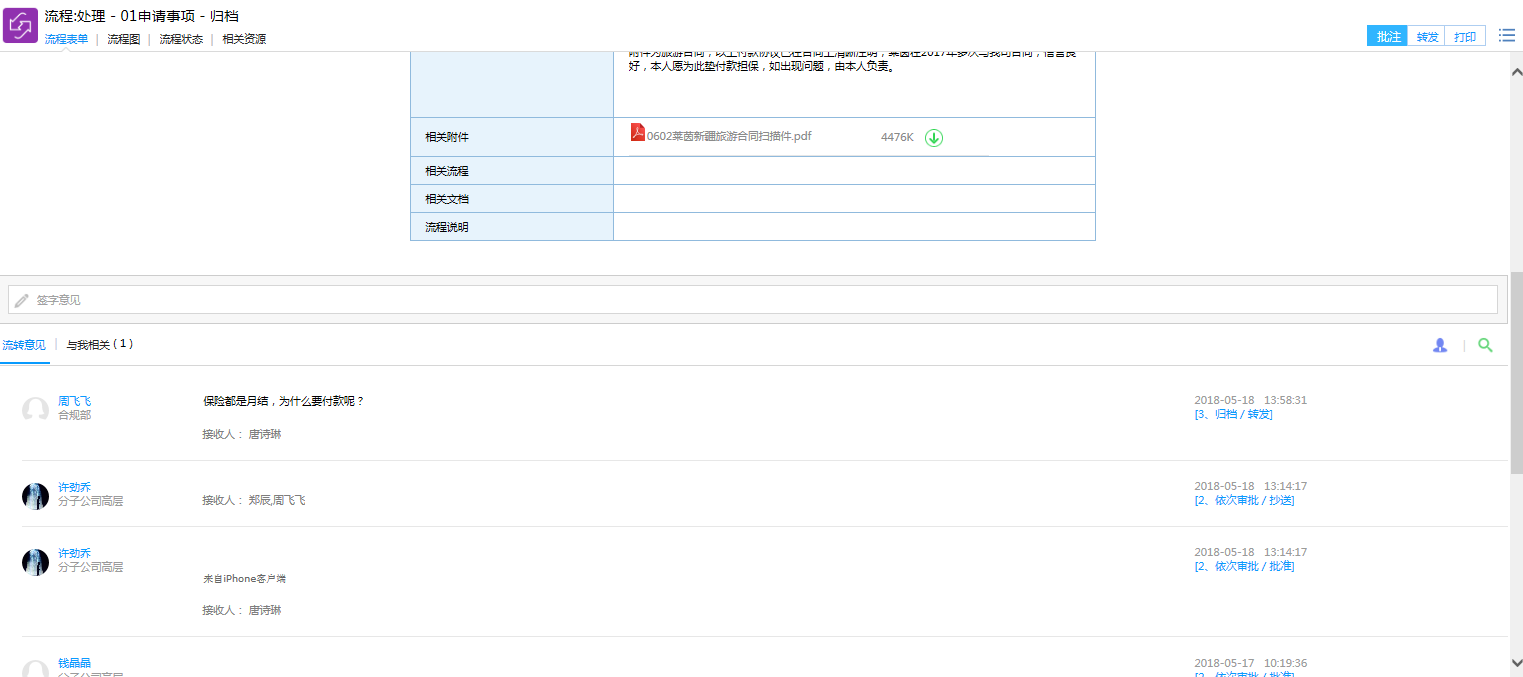Viewport: 1523px width, 677px height.
Task: Click the green search magnifier icon
Action: pyautogui.click(x=1485, y=345)
